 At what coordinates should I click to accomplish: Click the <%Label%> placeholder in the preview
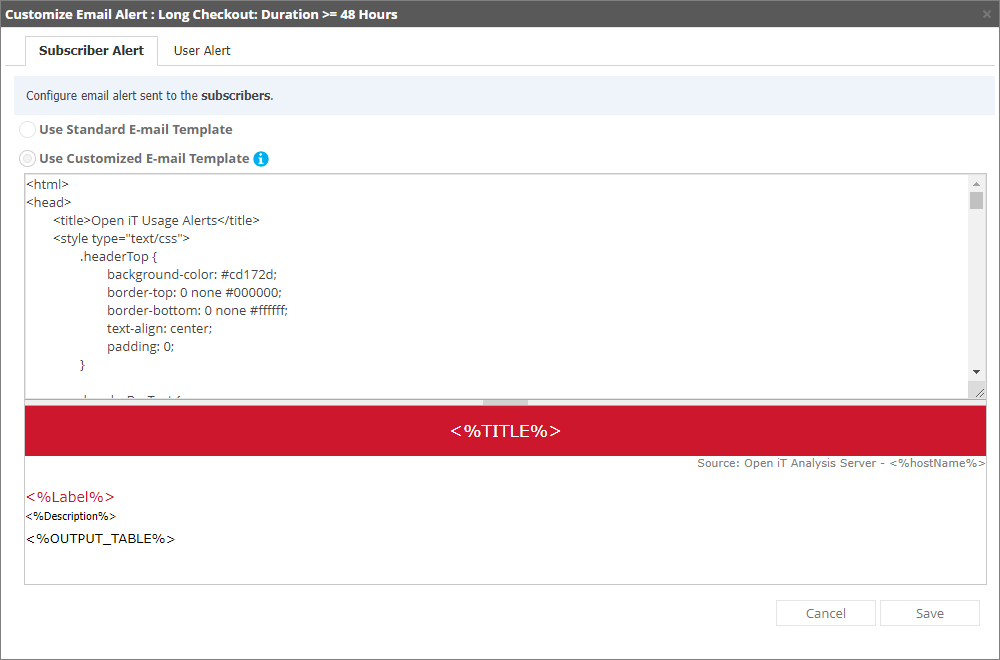pyautogui.click(x=70, y=495)
